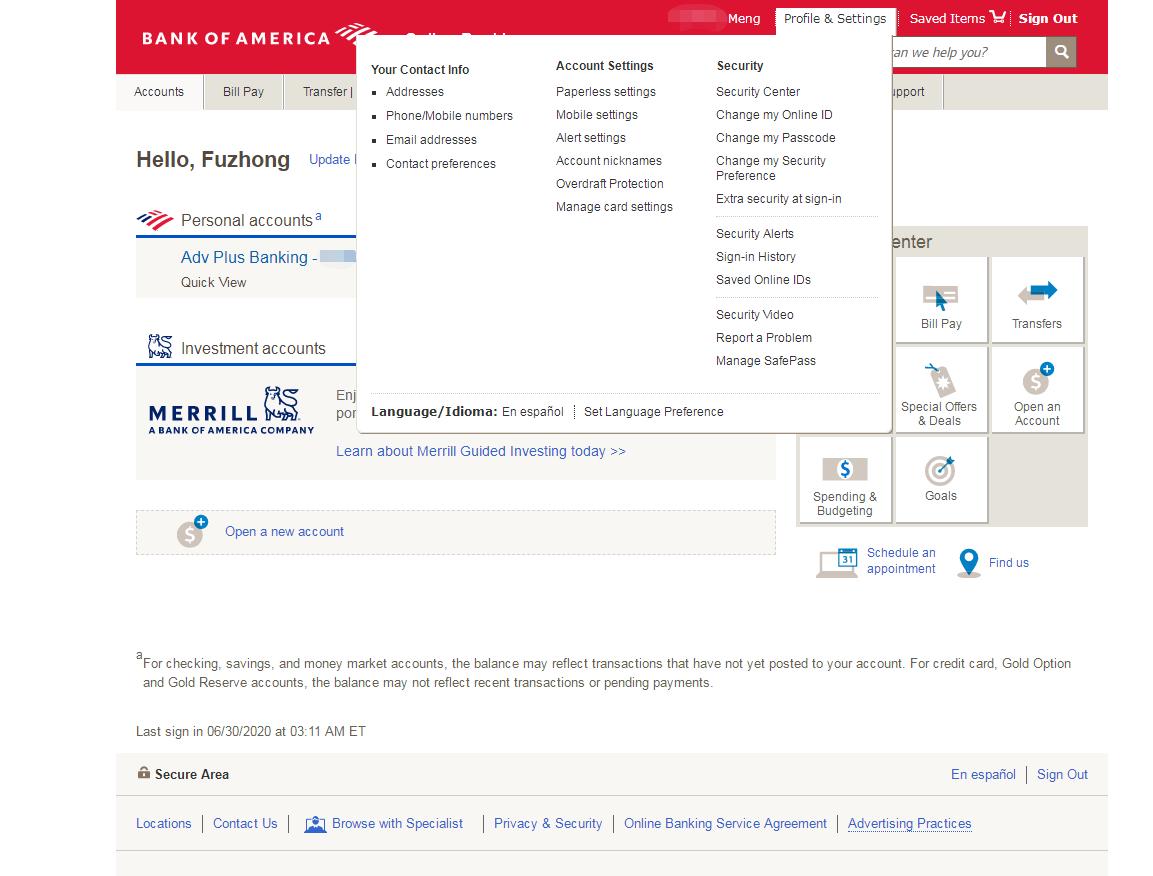
Task: Select the Transfer navigation tab
Action: pyautogui.click(x=324, y=92)
